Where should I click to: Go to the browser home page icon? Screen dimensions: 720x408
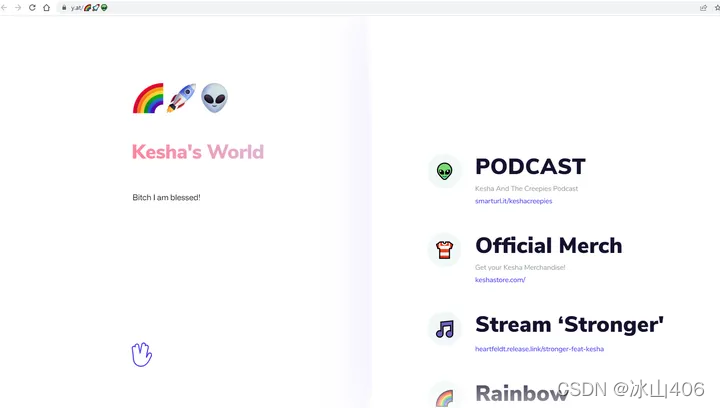46,8
